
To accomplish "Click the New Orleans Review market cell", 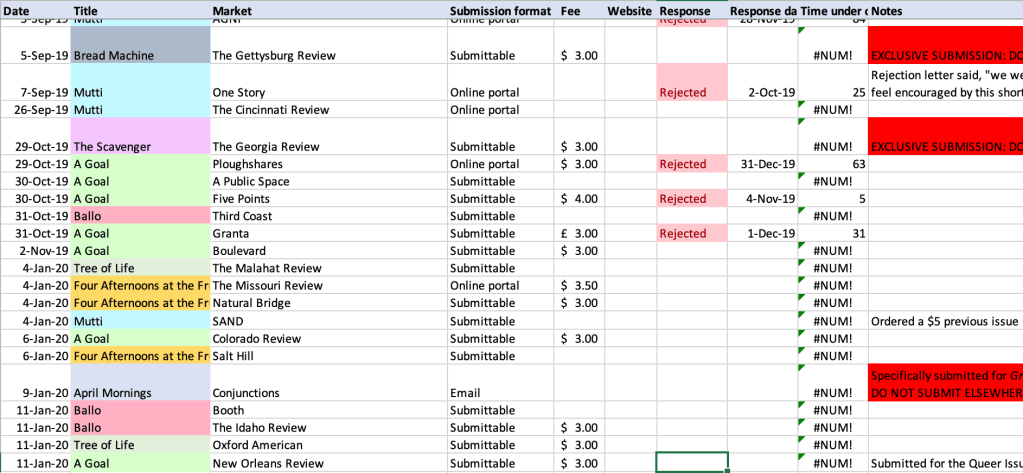I will tap(329, 463).
